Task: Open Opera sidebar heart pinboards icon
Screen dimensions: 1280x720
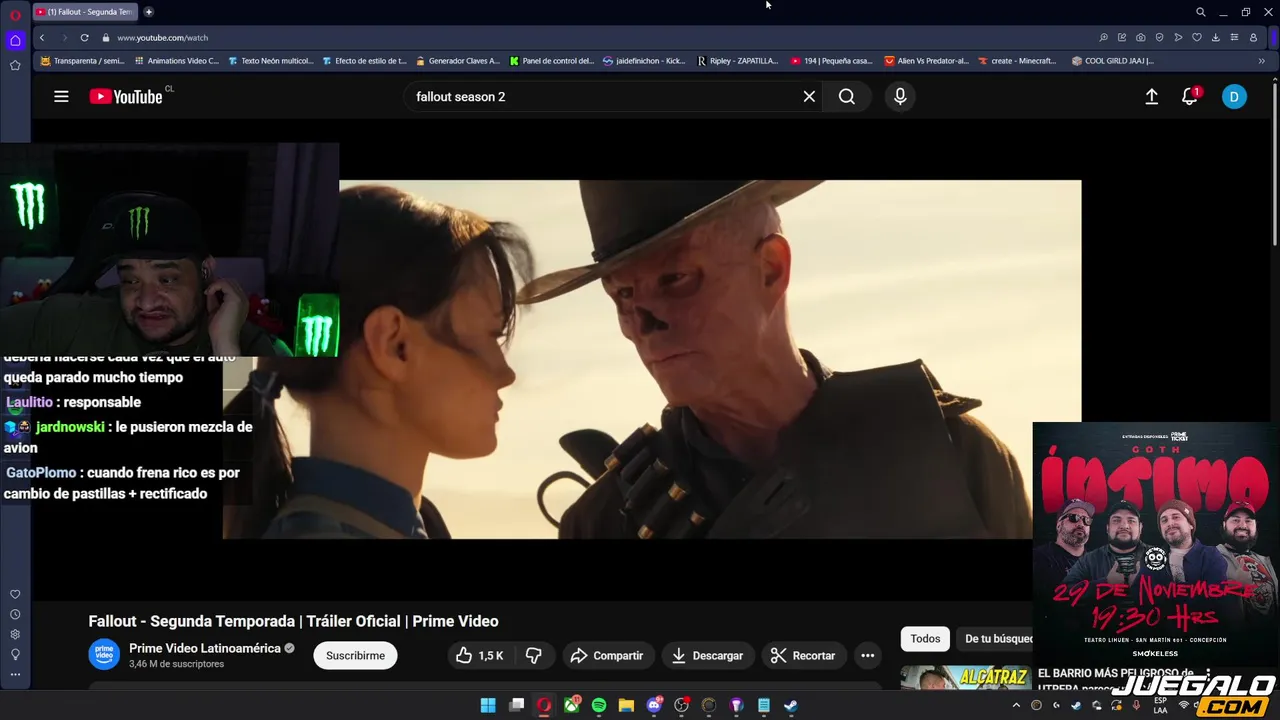Action: [x=15, y=594]
